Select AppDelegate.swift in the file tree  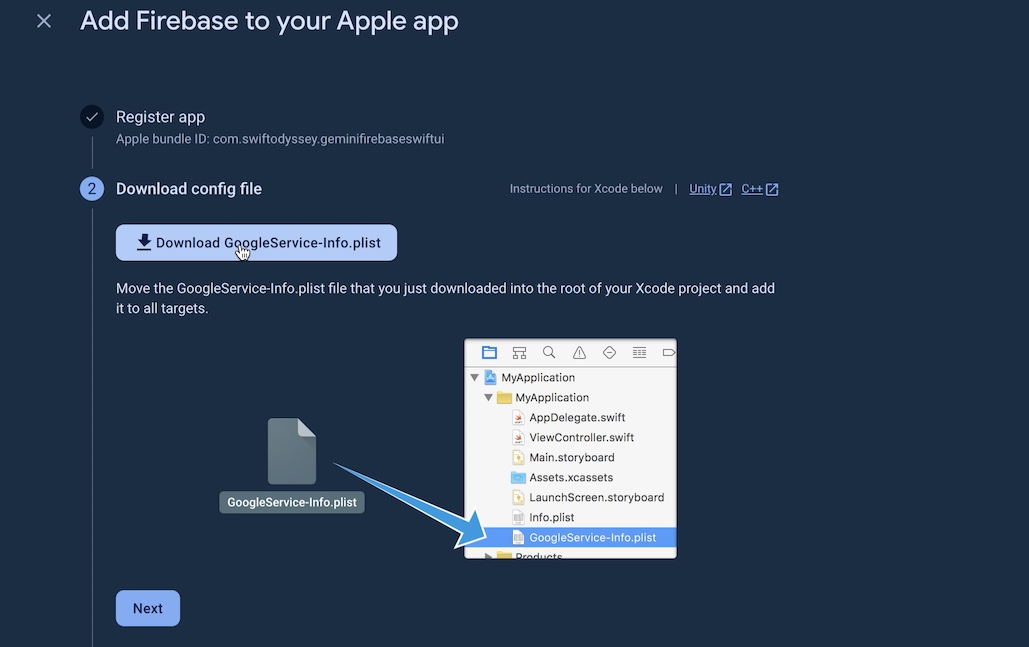click(576, 418)
